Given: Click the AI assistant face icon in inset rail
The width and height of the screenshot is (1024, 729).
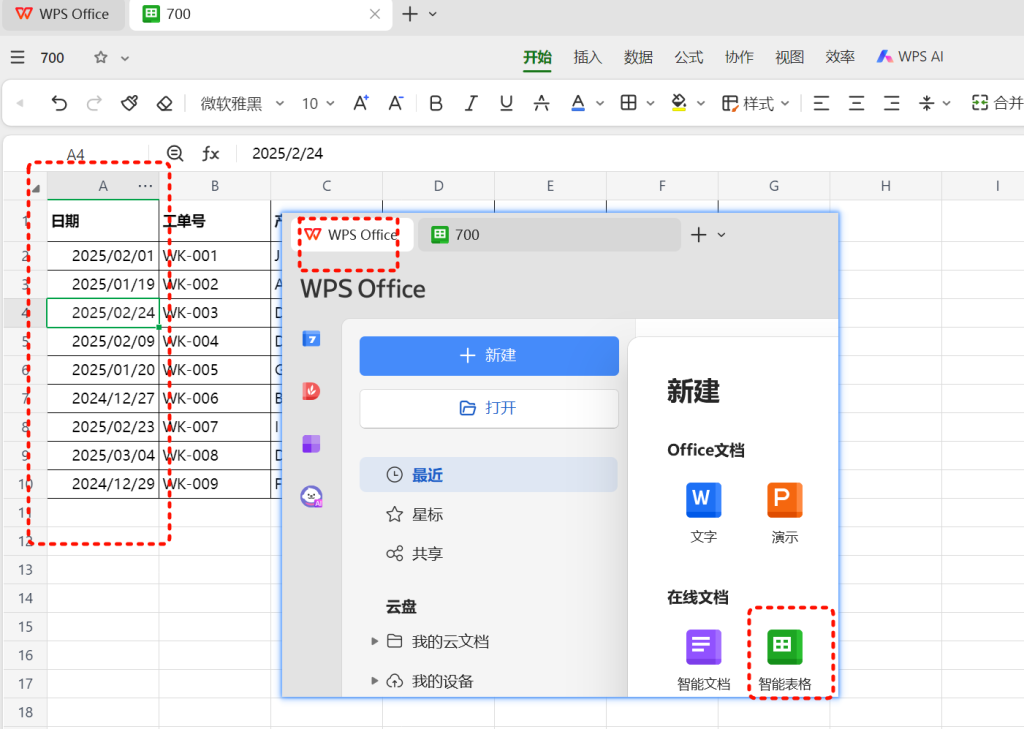Looking at the screenshot, I should (312, 496).
